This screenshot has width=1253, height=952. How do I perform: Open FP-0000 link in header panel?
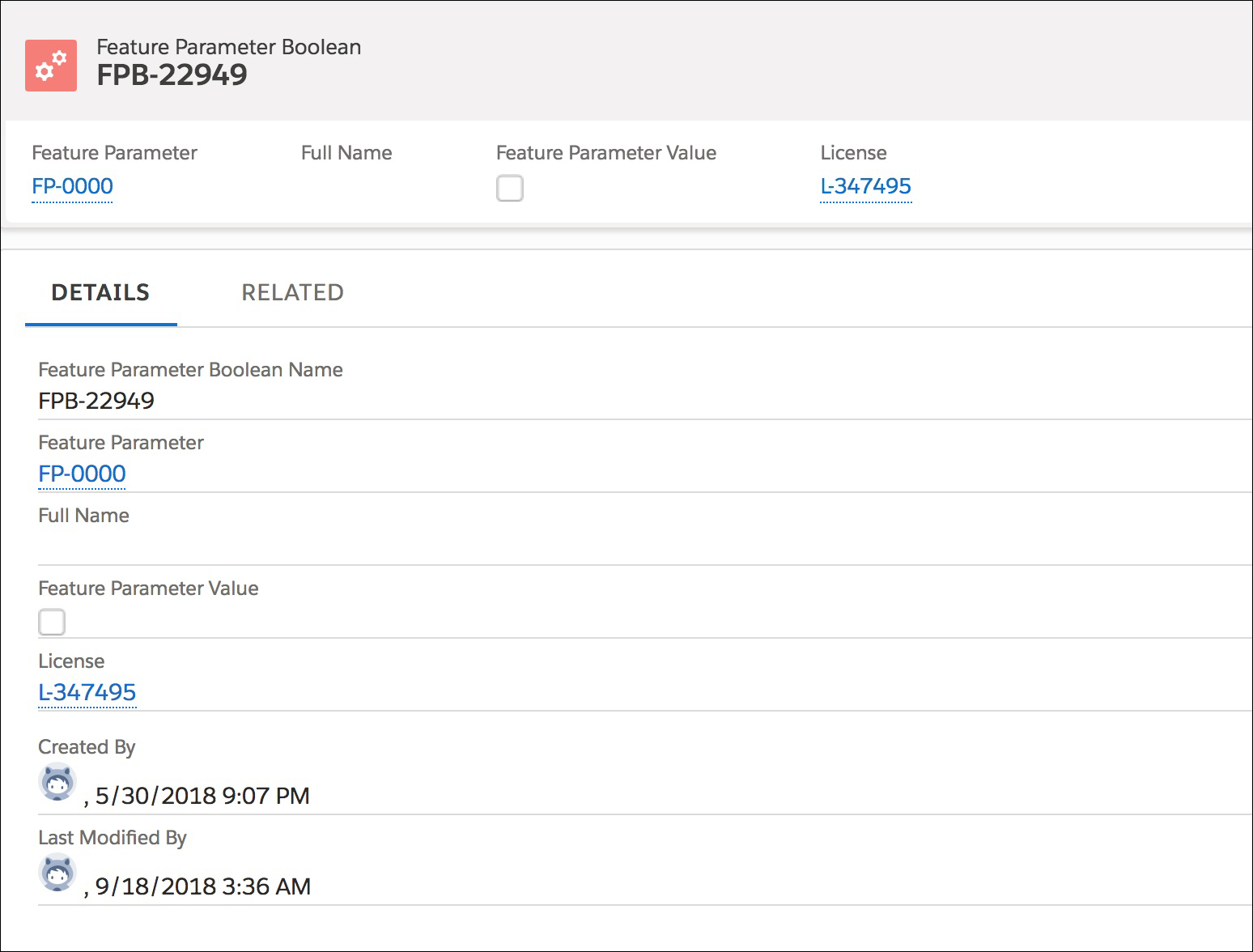(72, 186)
